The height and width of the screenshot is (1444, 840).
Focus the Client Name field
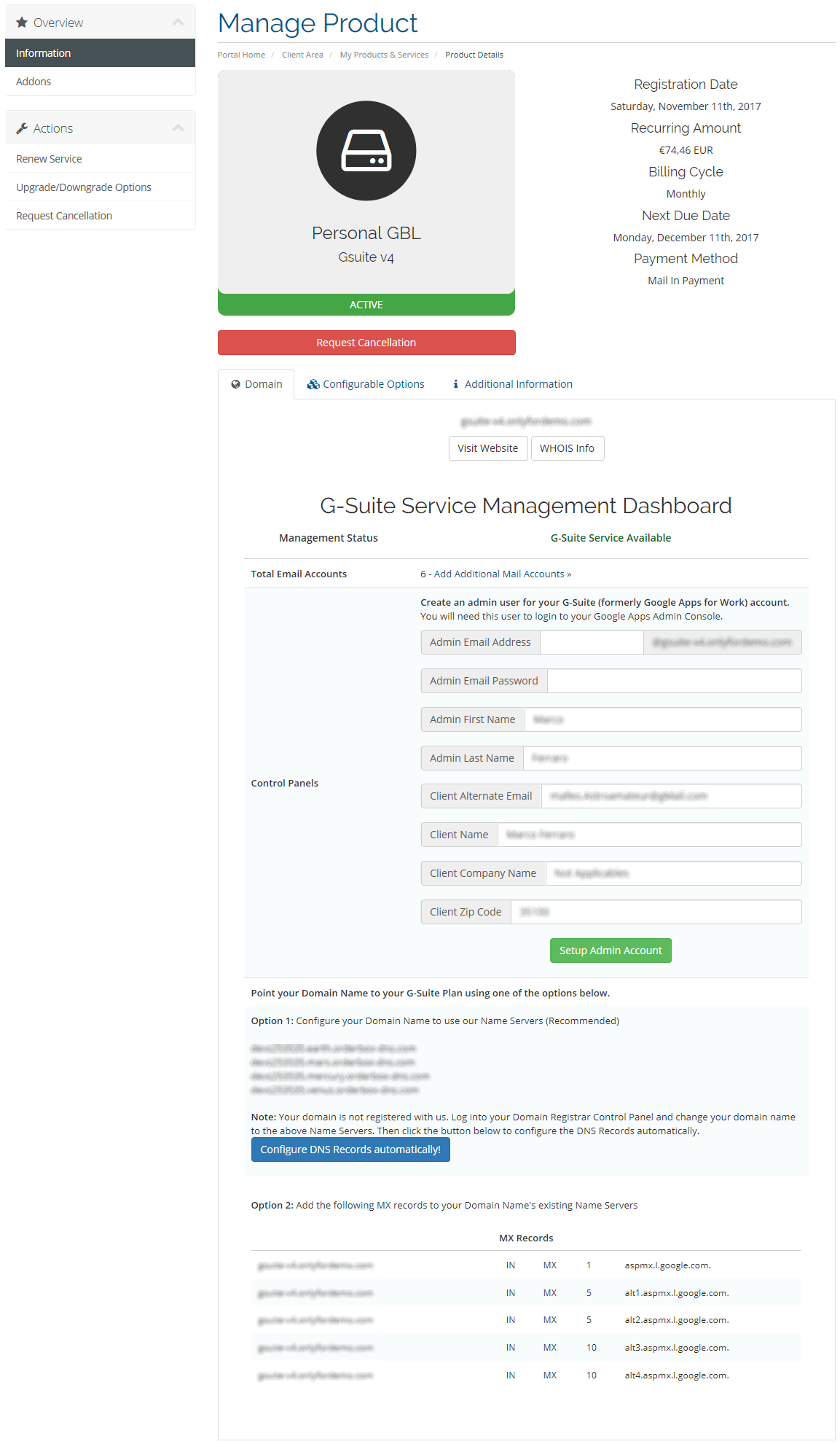650,835
